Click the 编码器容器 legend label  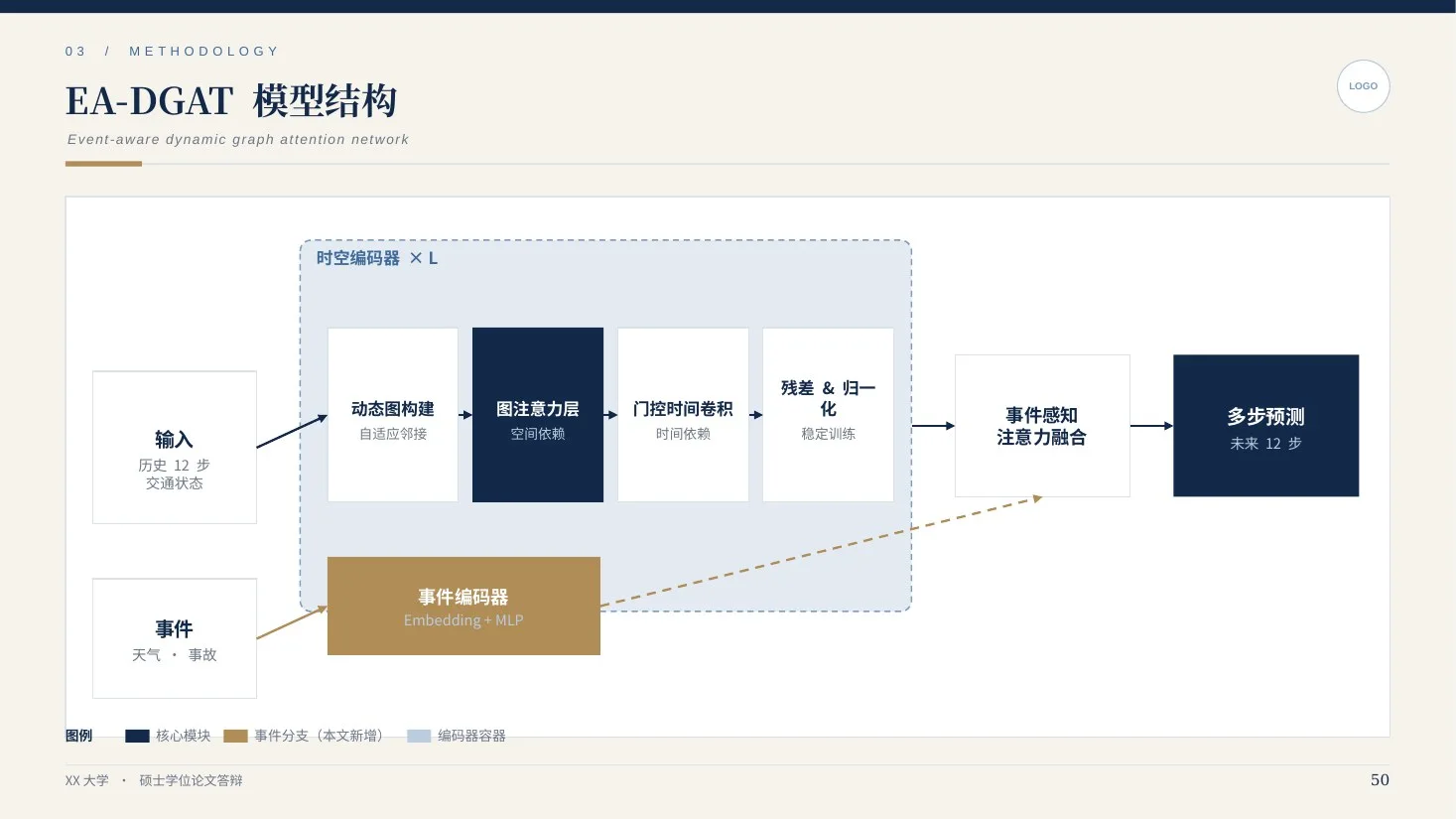click(471, 736)
